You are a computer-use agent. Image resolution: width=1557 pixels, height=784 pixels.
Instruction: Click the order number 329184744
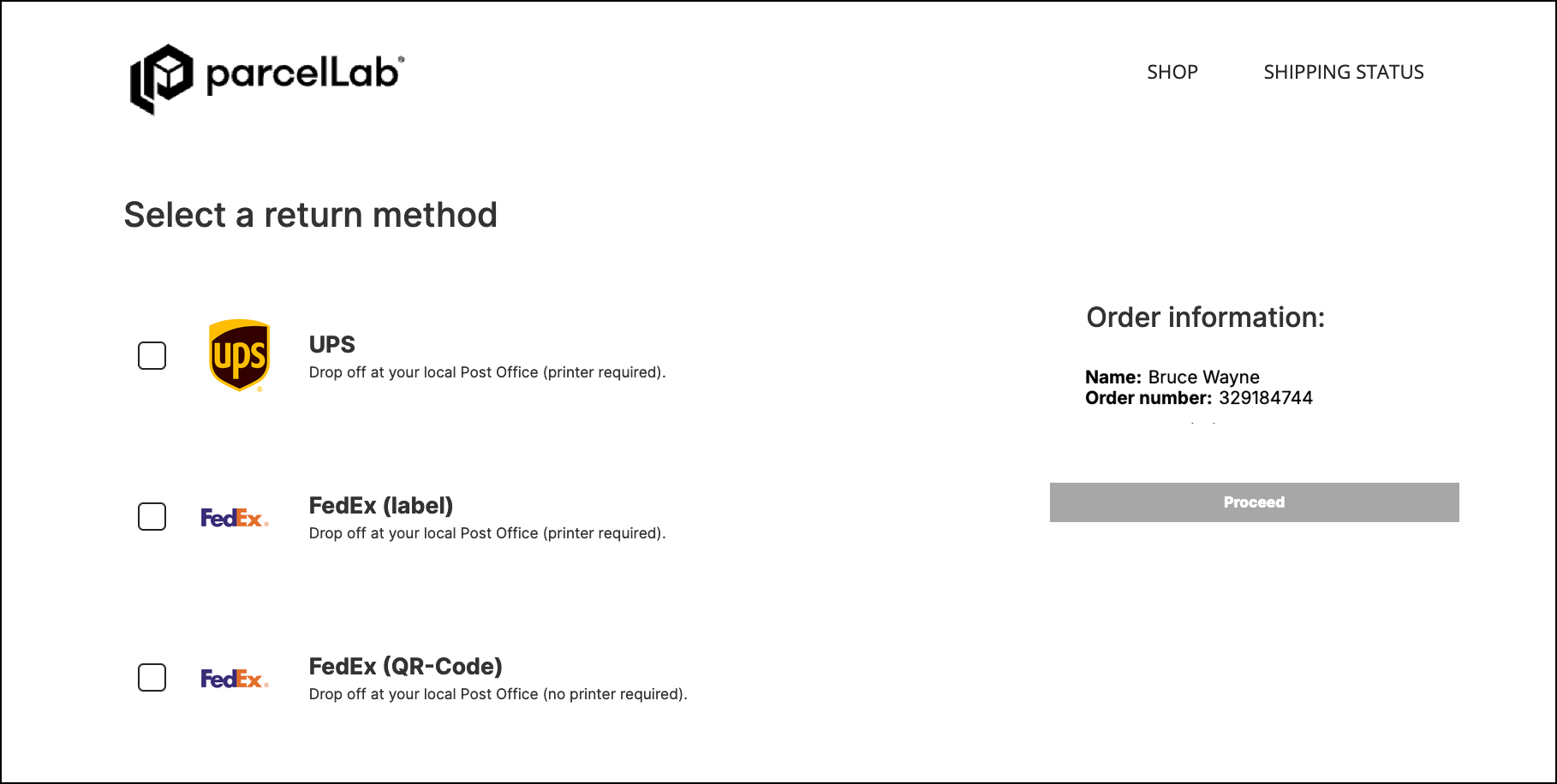click(1265, 398)
